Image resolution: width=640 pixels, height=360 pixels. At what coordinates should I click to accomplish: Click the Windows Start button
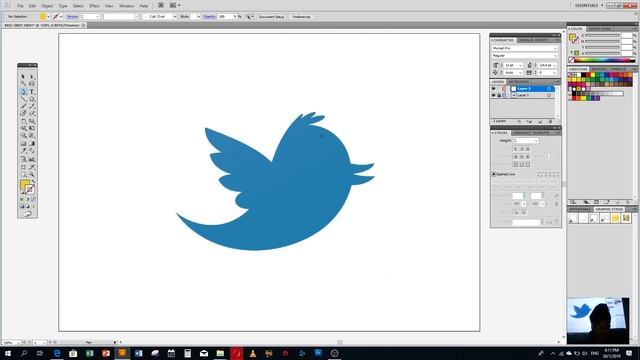[7, 353]
